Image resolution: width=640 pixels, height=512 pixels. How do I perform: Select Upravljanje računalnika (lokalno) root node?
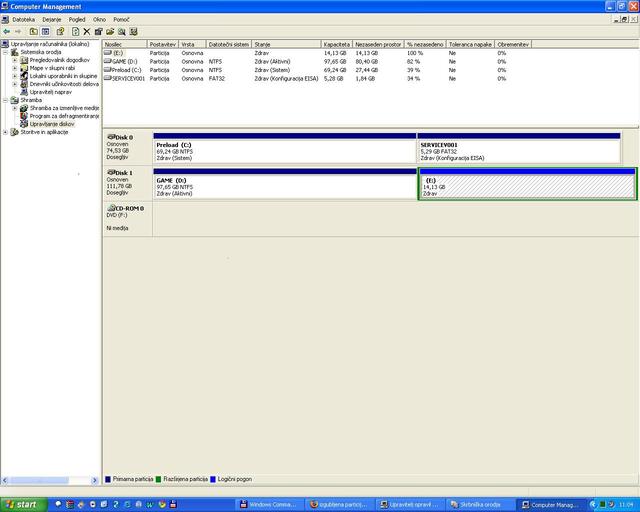pyautogui.click(x=50, y=44)
